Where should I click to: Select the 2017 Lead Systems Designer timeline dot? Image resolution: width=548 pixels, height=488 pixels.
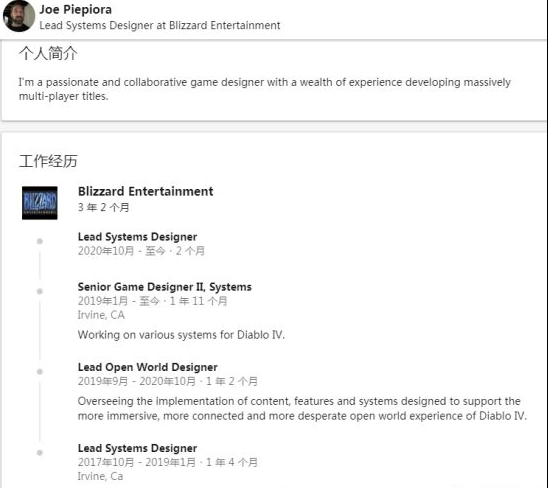(x=40, y=453)
